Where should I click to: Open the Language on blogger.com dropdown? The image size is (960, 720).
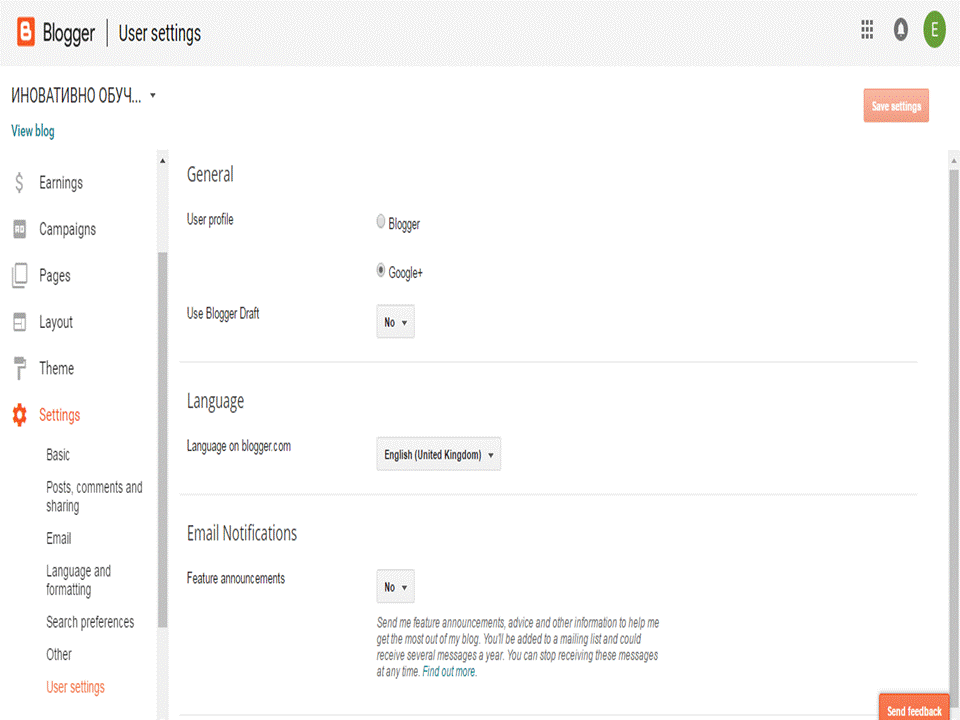point(438,454)
